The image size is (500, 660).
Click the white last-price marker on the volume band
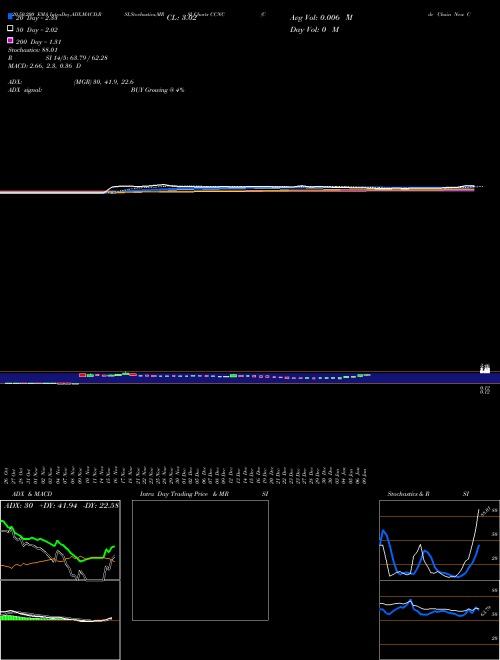485,369
